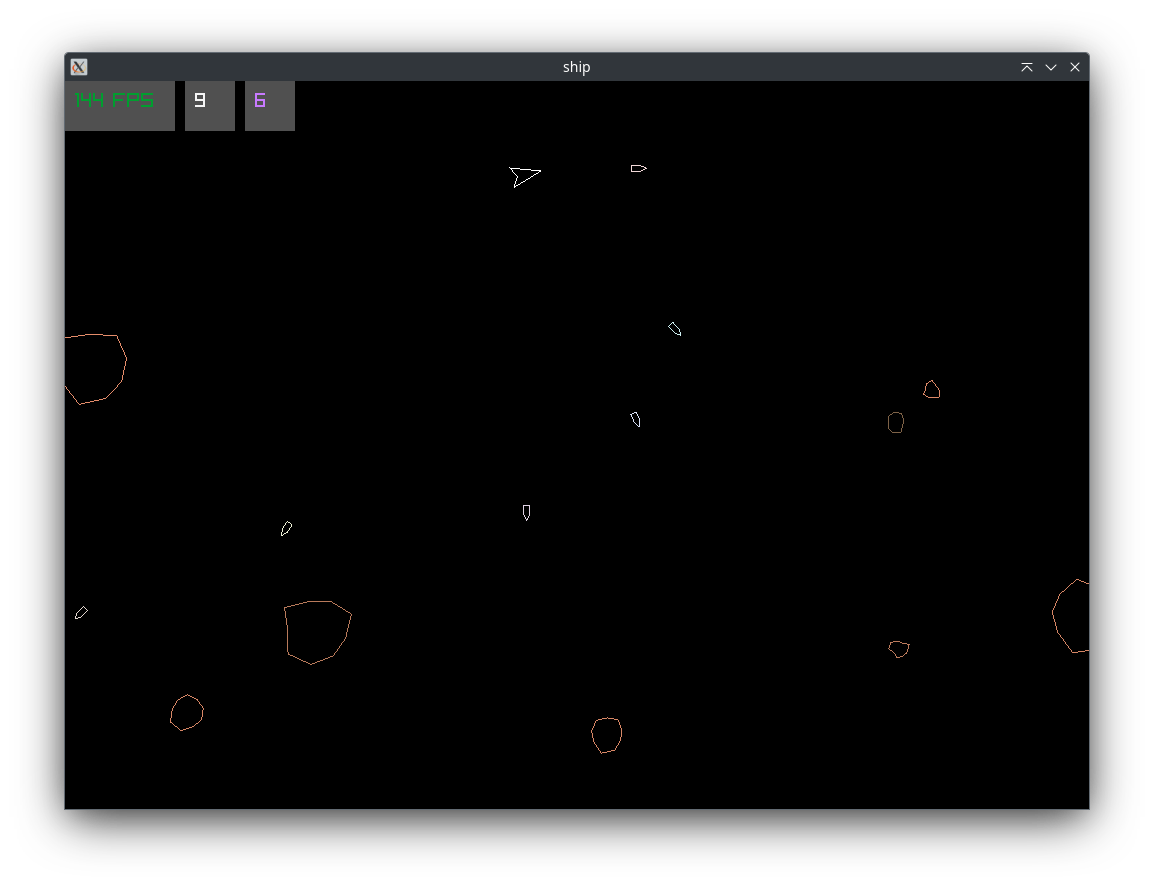This screenshot has width=1154, height=886.
Task: Minimize the ship window with chevron button
Action: (1051, 67)
